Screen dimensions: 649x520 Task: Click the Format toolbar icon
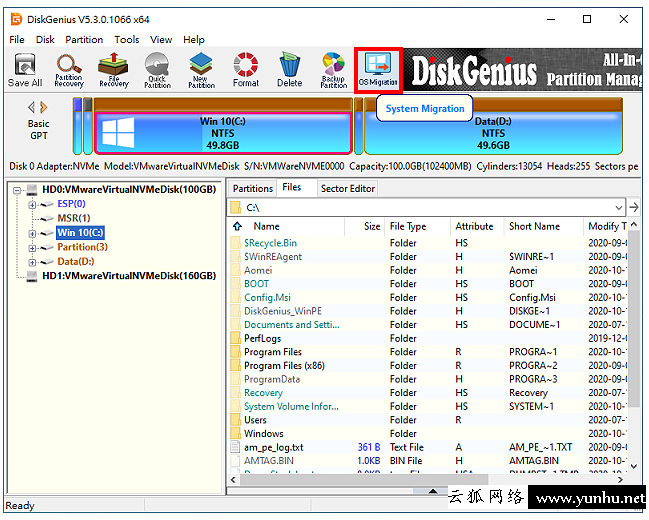point(245,70)
